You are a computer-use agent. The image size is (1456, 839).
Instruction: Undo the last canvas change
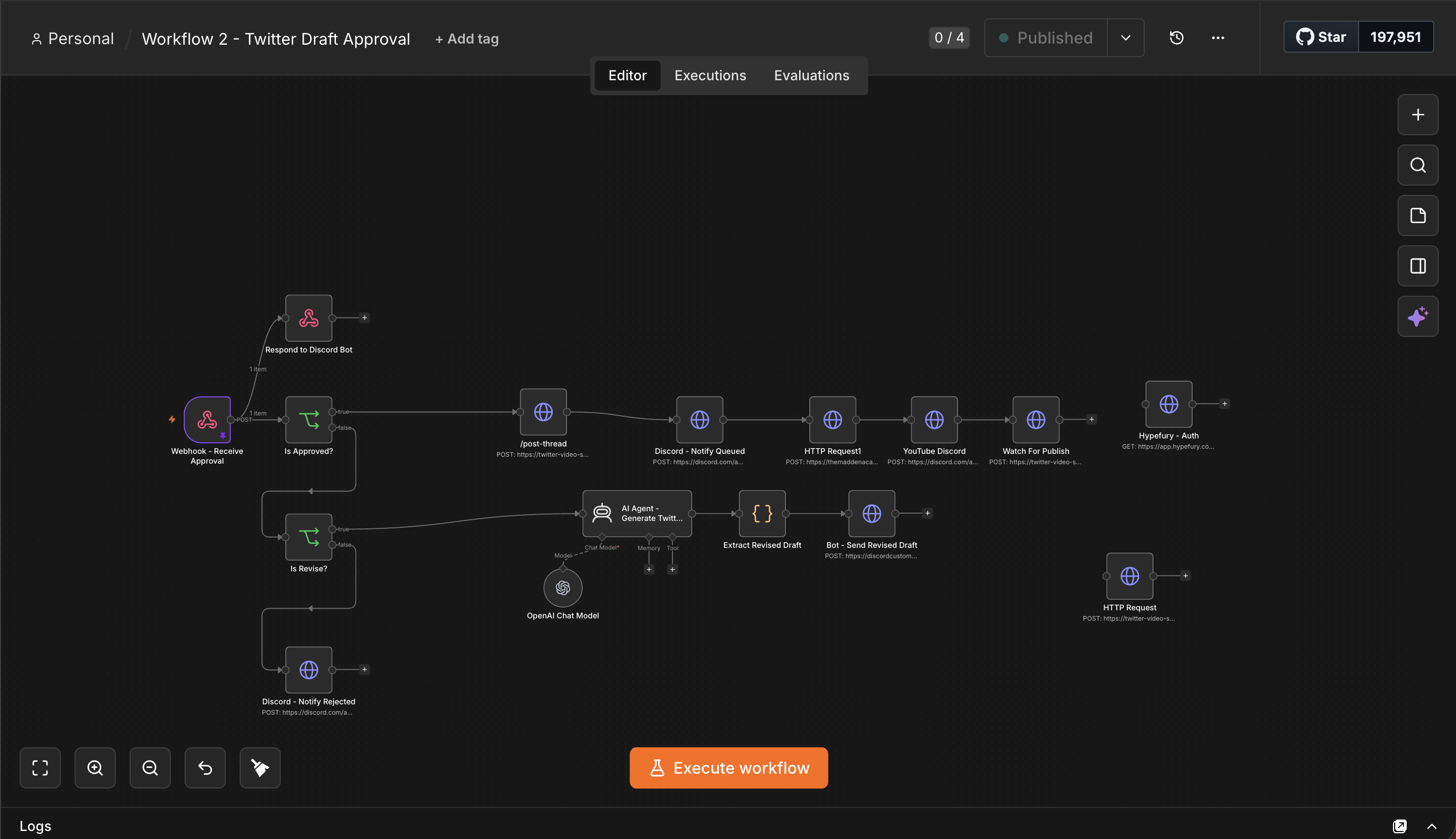[x=205, y=767]
